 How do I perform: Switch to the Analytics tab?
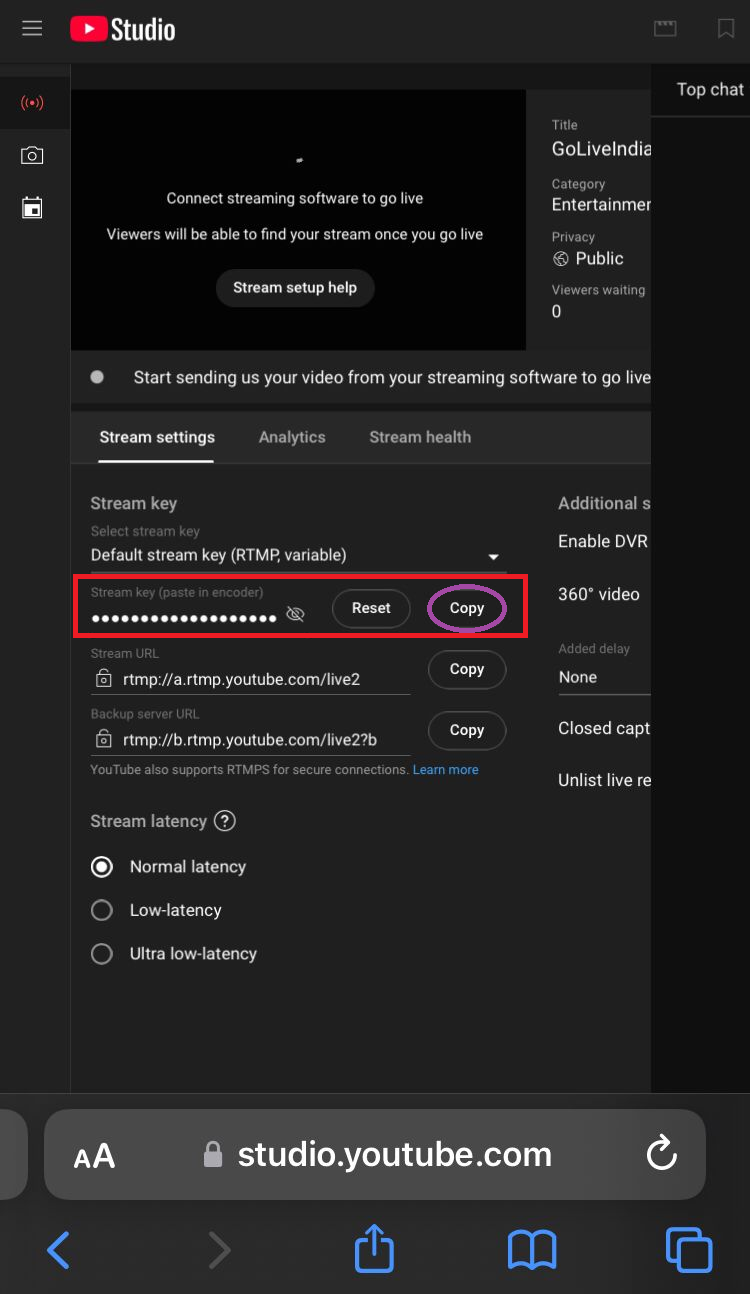tap(292, 437)
